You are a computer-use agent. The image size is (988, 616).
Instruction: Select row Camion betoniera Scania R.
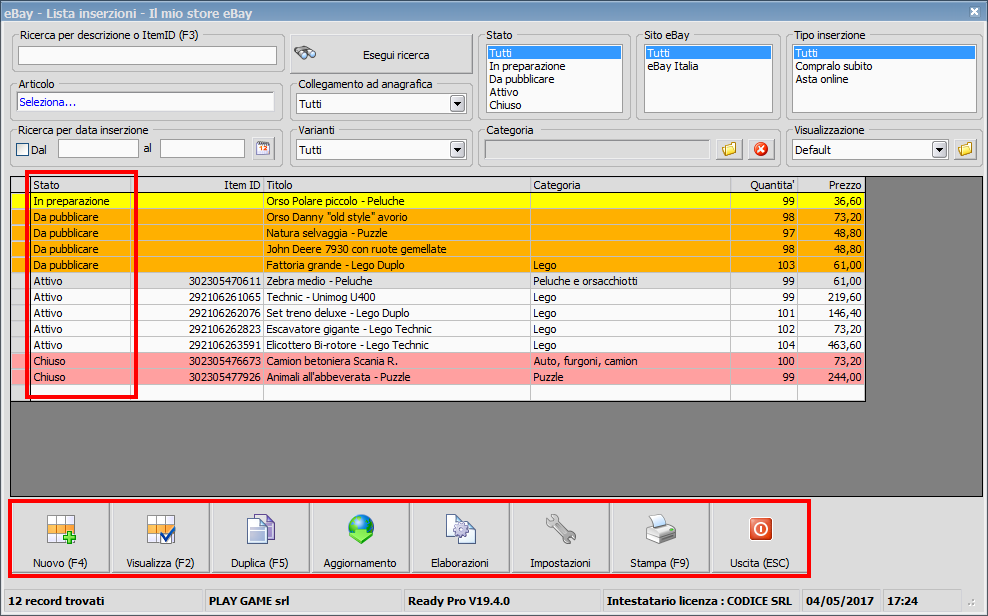point(438,361)
